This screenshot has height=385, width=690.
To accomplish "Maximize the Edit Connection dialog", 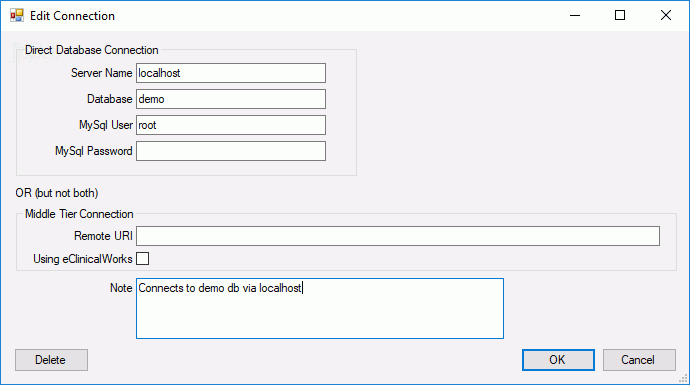I will tap(620, 15).
